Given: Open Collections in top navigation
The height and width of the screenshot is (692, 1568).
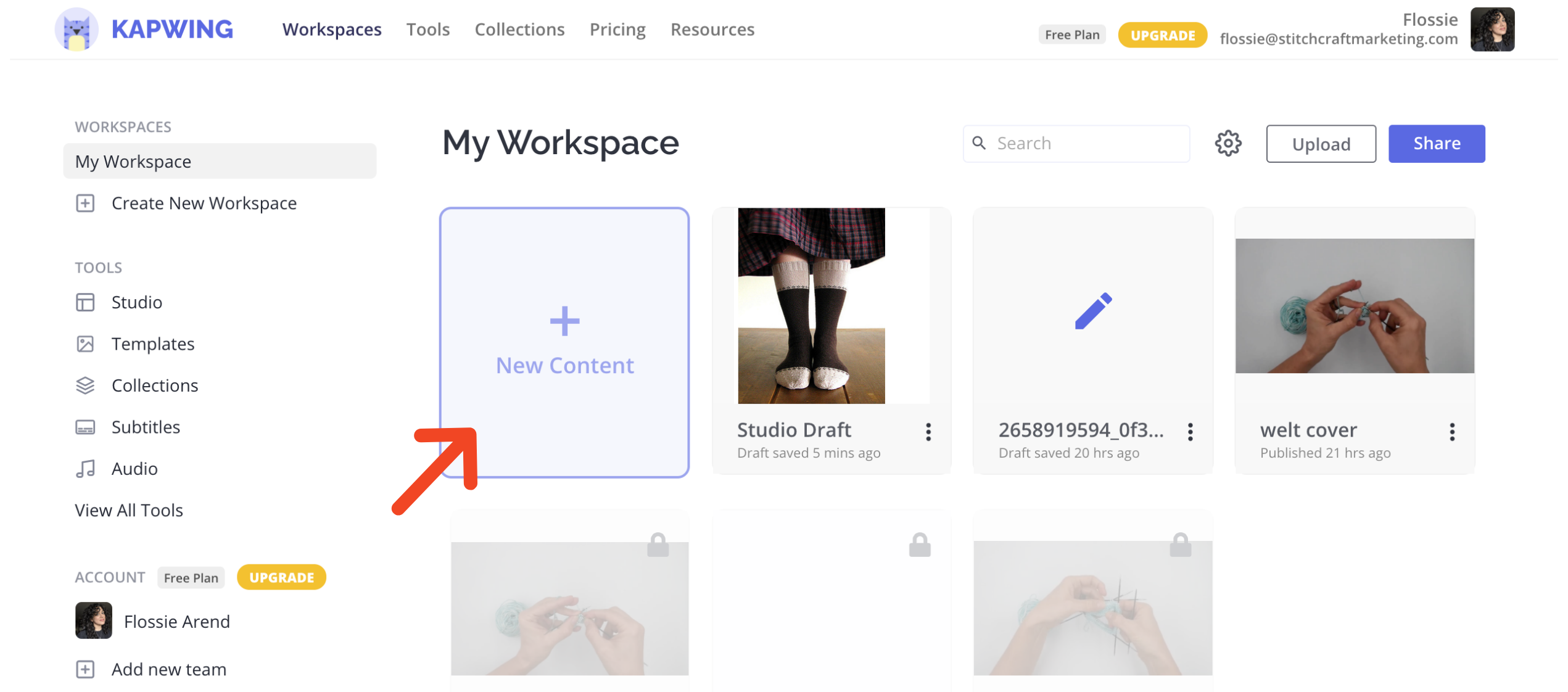Looking at the screenshot, I should coord(519,30).
